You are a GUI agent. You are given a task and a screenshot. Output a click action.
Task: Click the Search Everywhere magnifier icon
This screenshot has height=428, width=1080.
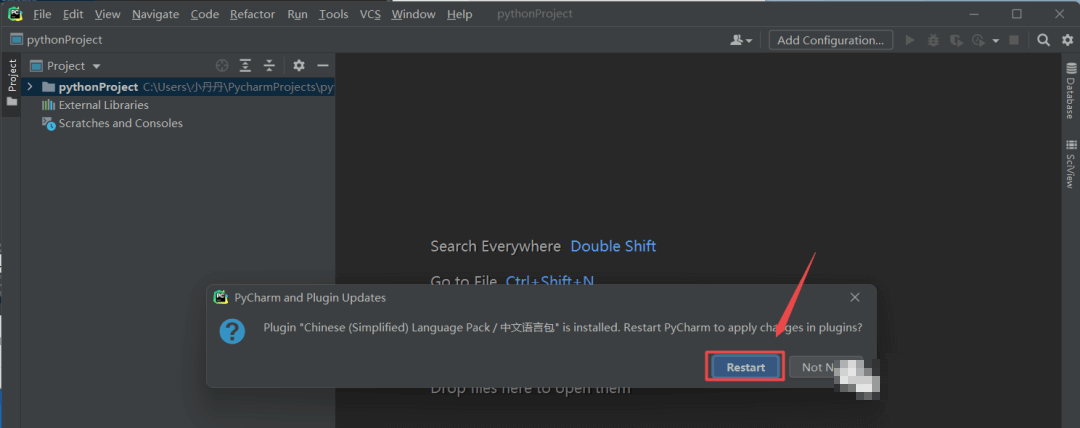(1043, 40)
